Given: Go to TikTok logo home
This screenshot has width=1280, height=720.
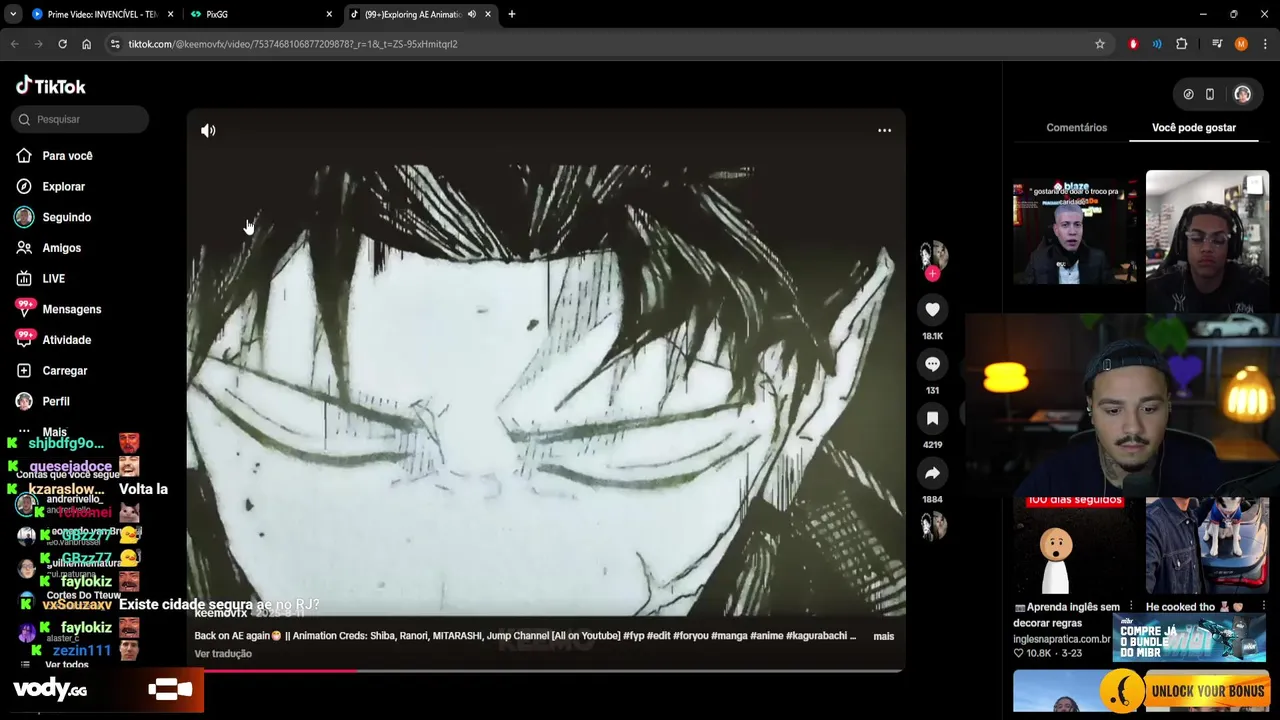Looking at the screenshot, I should click(x=51, y=86).
